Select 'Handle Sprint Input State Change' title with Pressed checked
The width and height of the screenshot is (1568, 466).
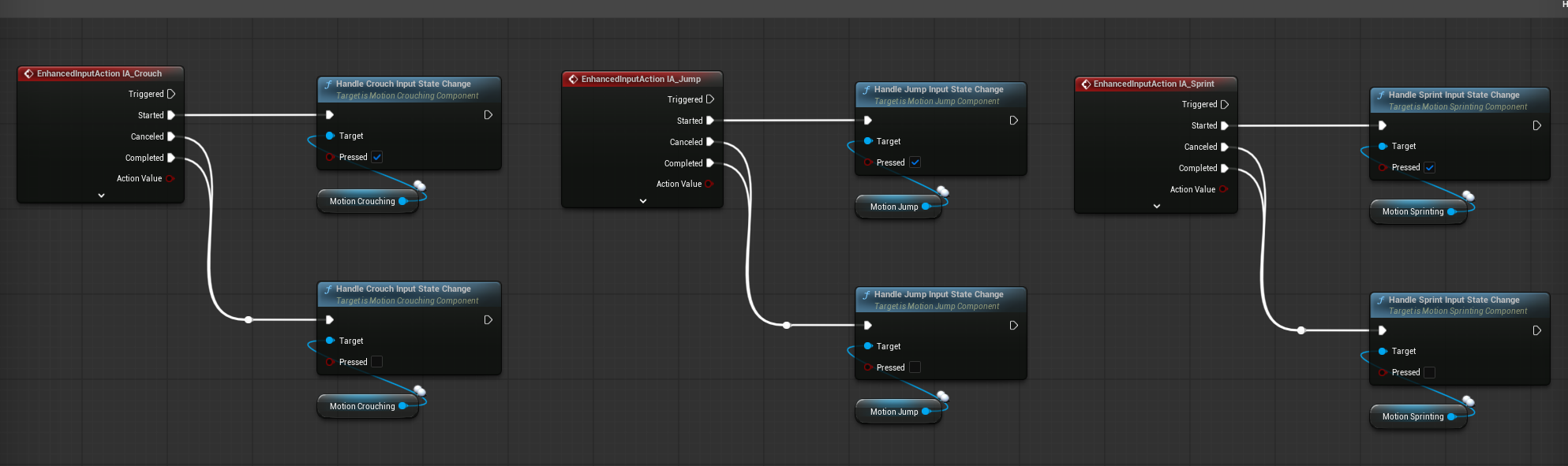[1454, 95]
